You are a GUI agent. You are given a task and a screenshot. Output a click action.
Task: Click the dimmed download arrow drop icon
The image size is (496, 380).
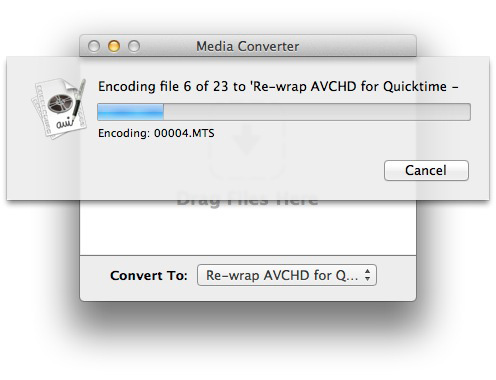(246, 148)
